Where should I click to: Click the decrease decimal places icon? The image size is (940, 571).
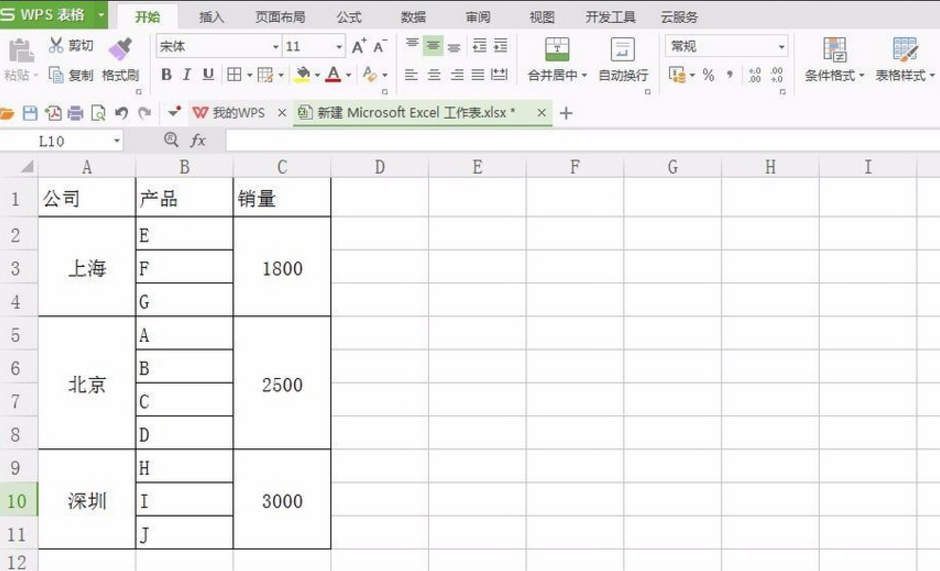pyautogui.click(x=777, y=75)
